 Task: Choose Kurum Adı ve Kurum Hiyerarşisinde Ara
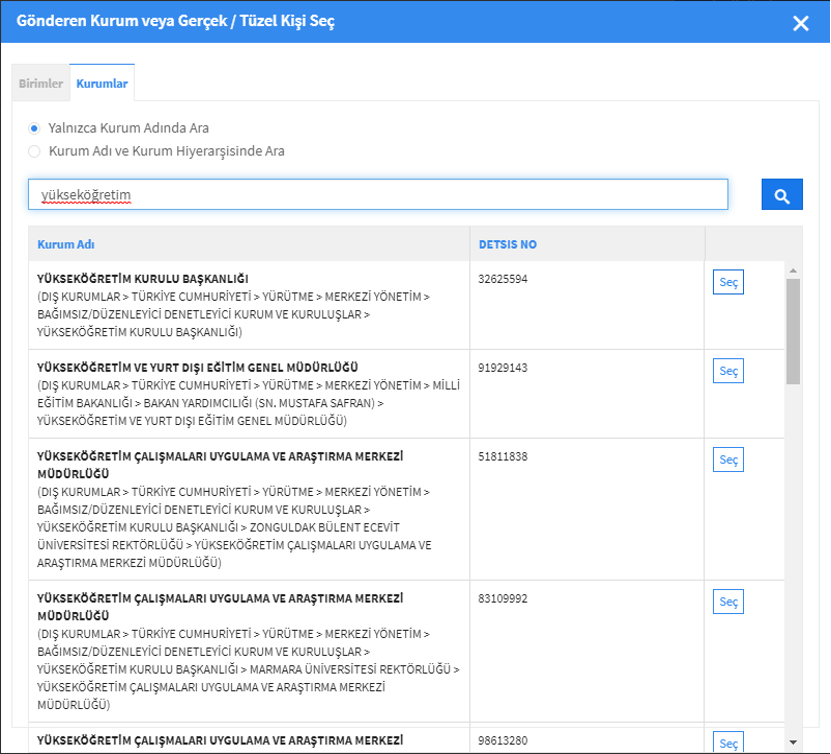pyautogui.click(x=34, y=152)
